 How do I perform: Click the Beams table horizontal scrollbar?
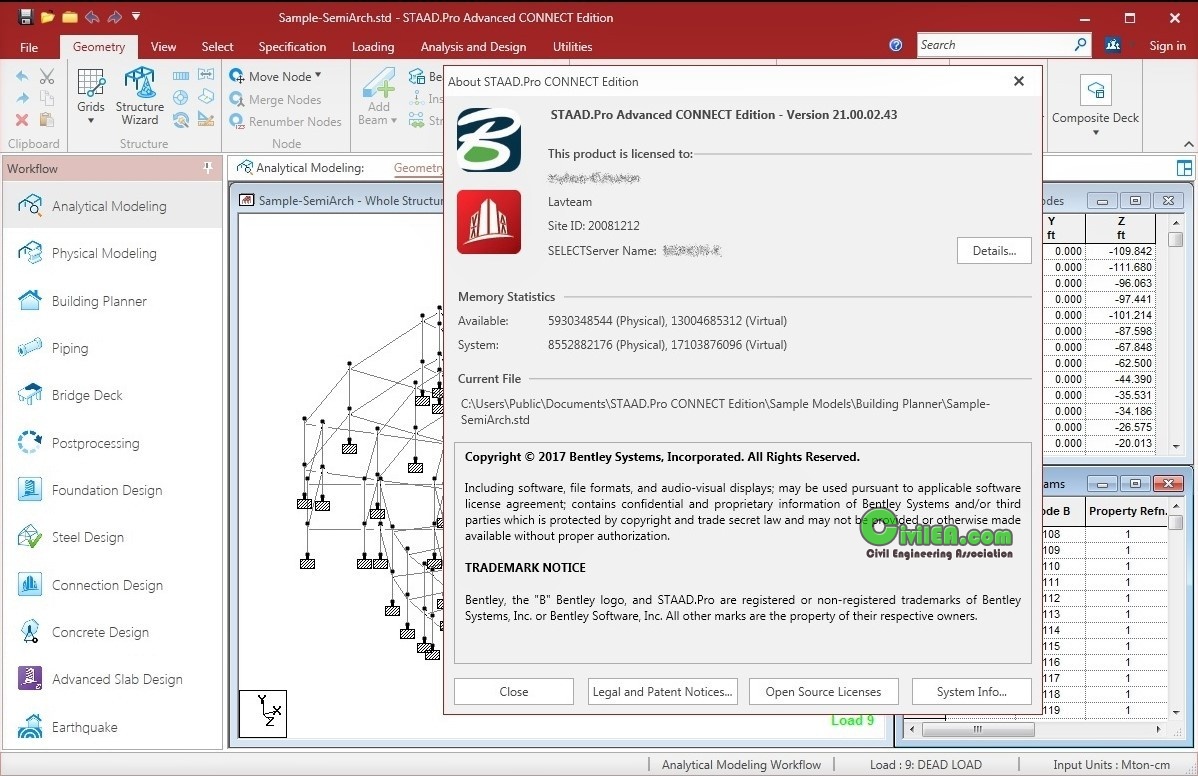pos(1034,729)
